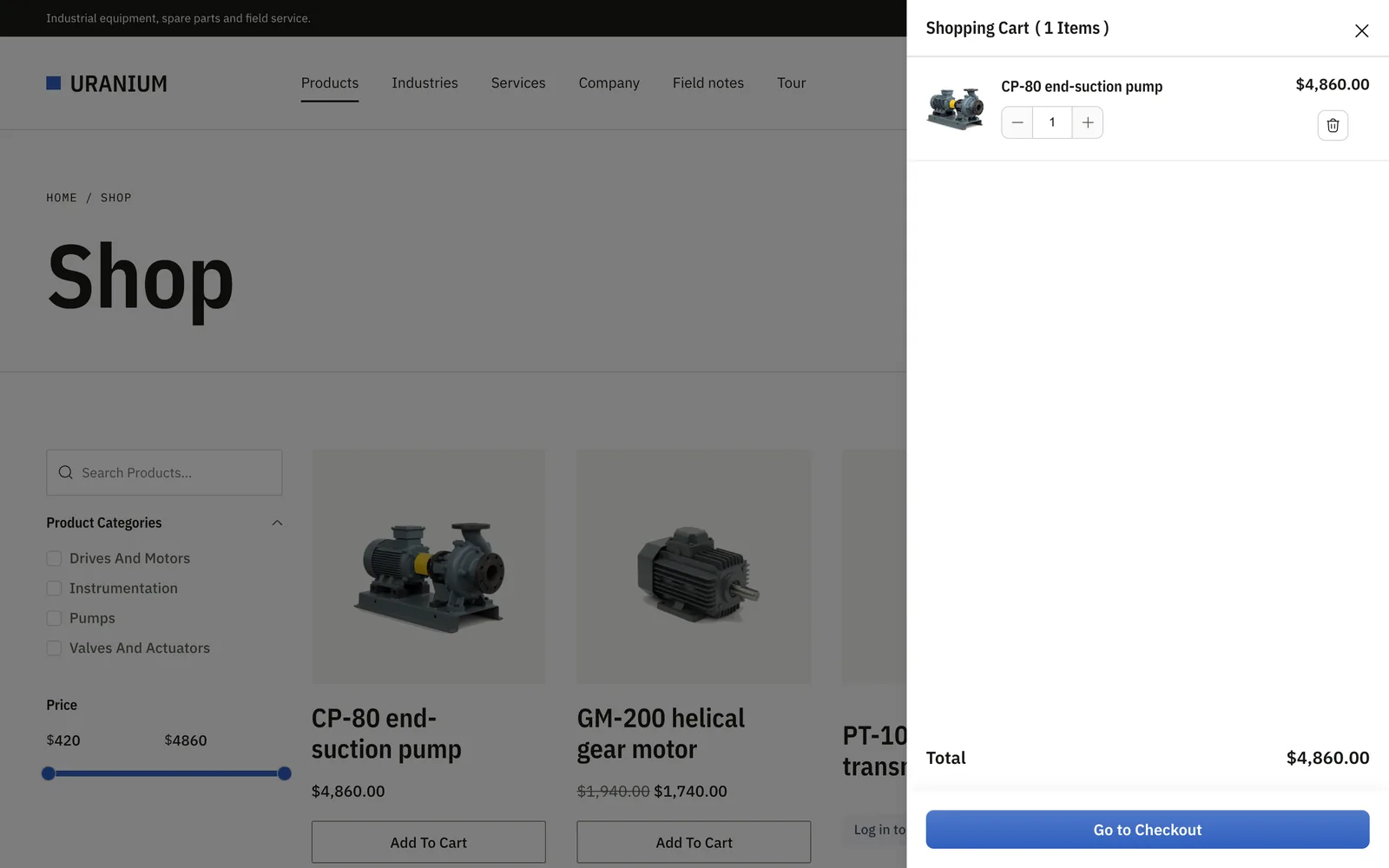The image size is (1389, 868).
Task: Open the Services menu
Action: click(x=518, y=83)
